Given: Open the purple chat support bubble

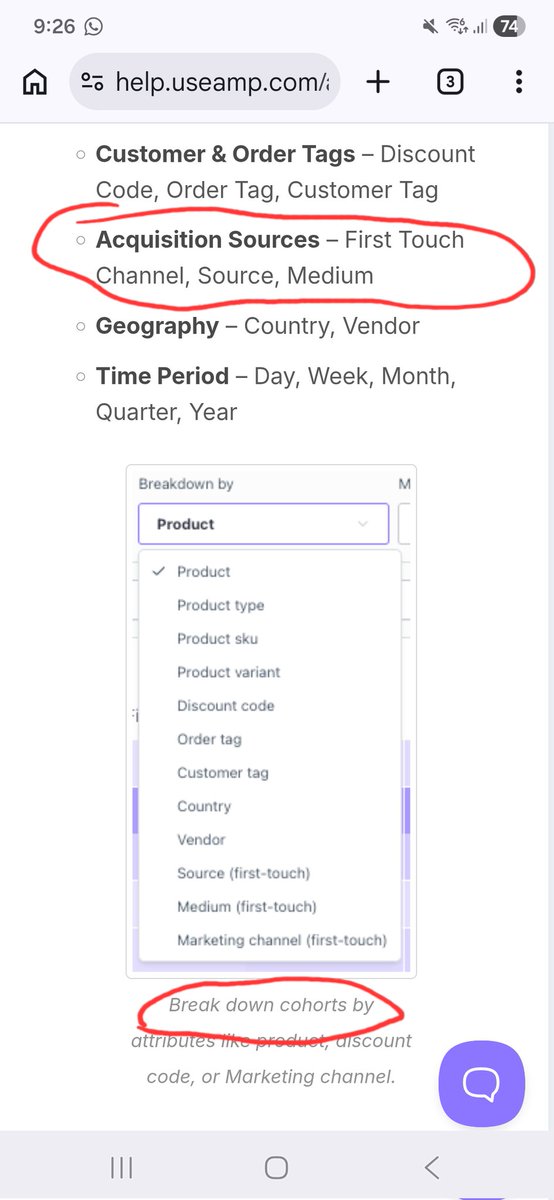Looking at the screenshot, I should pos(481,1083).
